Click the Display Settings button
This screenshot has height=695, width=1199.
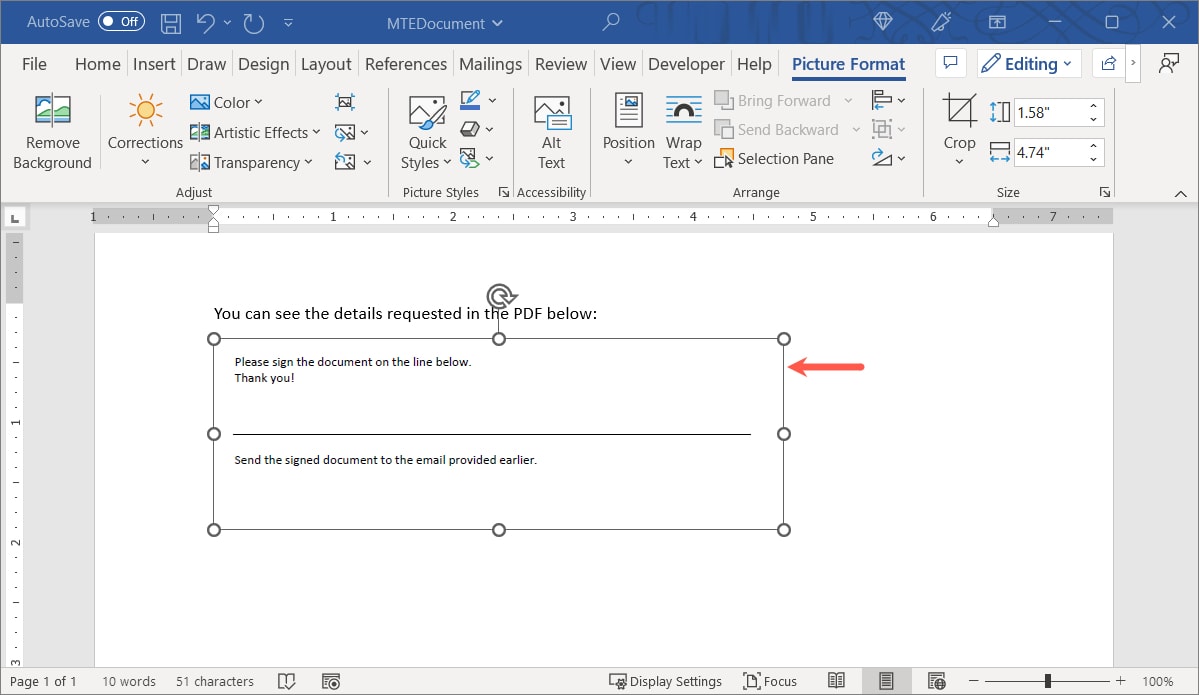(x=666, y=681)
